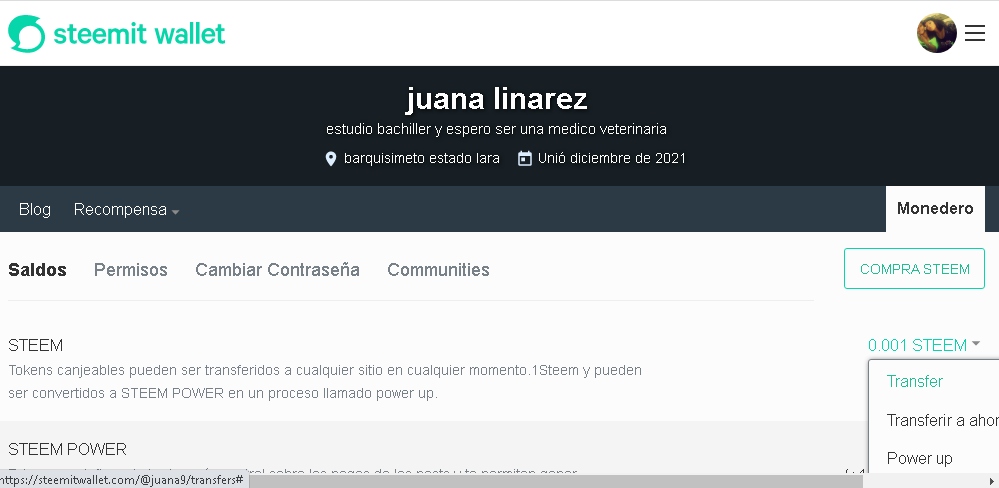Click the location pin icon near barquisimeto
This screenshot has height=488, width=999.
pyautogui.click(x=331, y=159)
